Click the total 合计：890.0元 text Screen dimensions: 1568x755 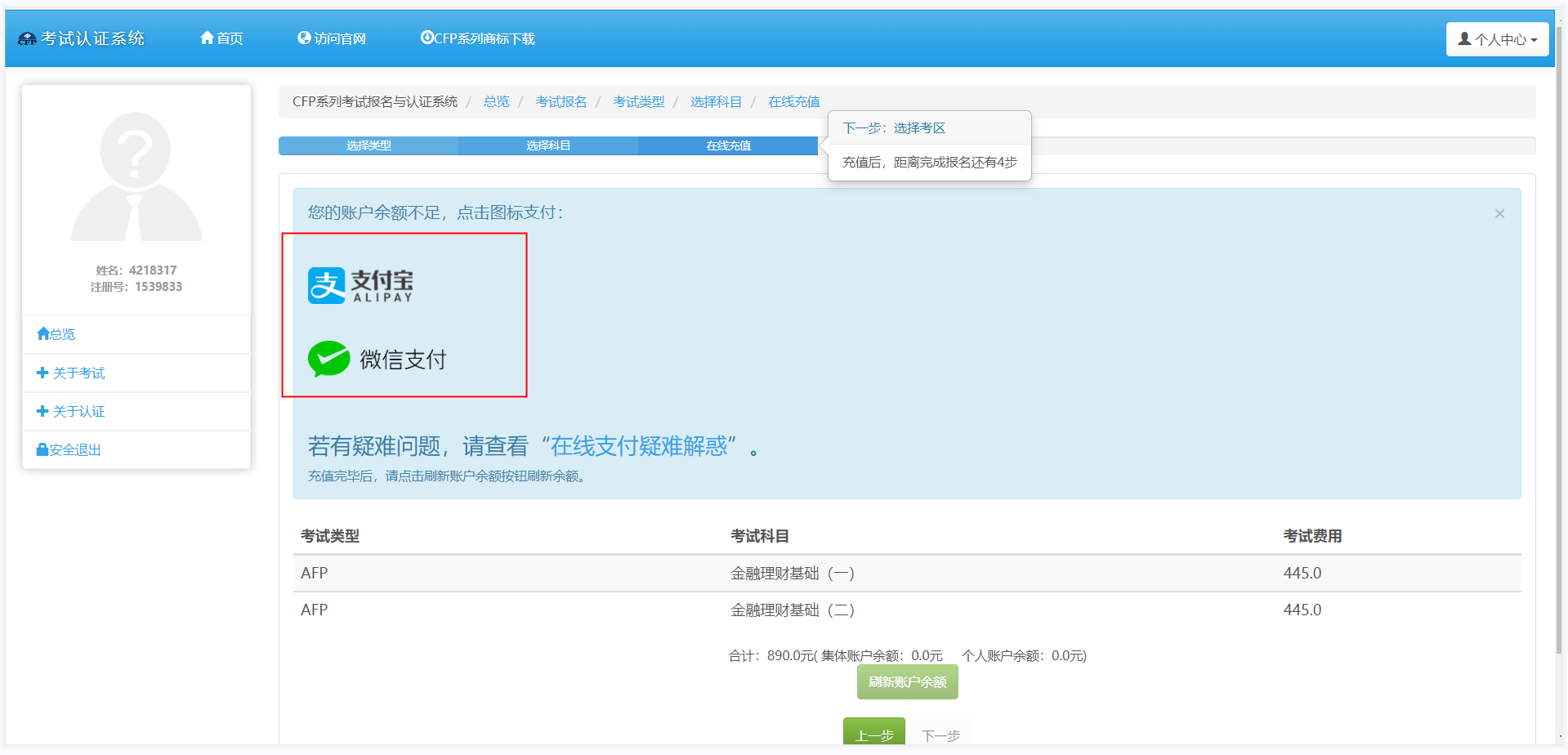(x=771, y=656)
